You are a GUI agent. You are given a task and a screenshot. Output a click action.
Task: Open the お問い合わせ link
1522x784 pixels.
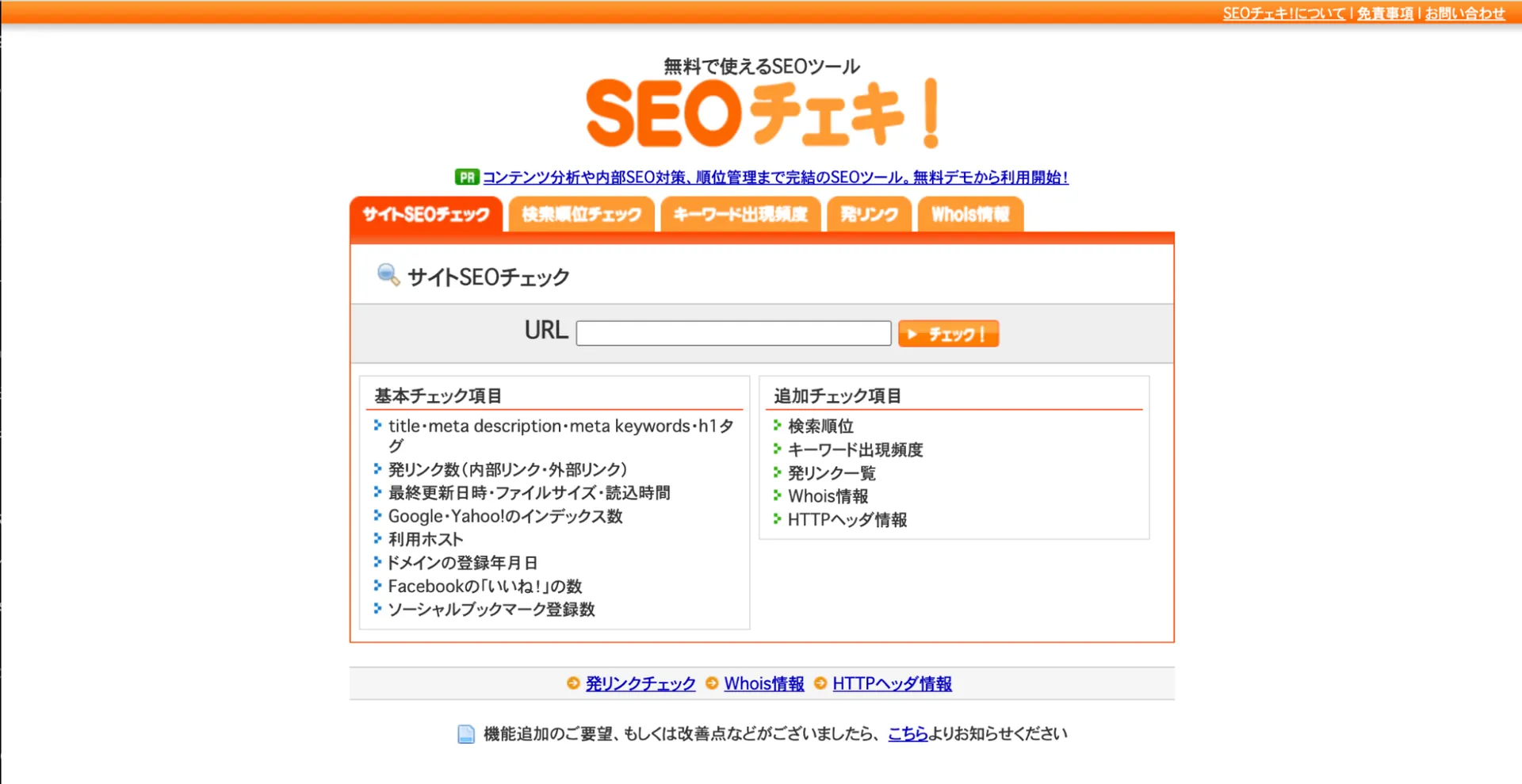click(1464, 13)
